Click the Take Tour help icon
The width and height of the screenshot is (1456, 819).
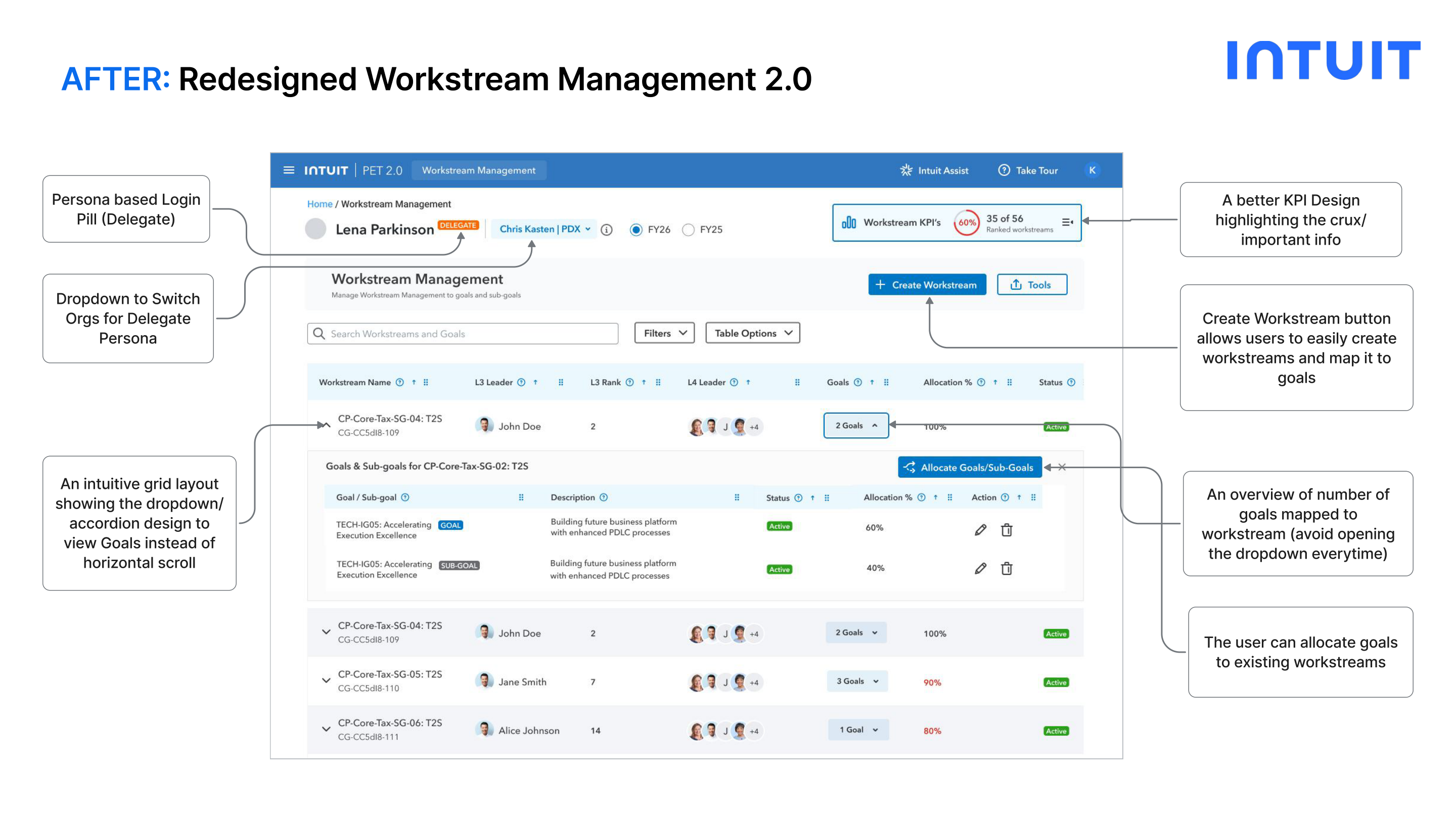pyautogui.click(x=1004, y=170)
